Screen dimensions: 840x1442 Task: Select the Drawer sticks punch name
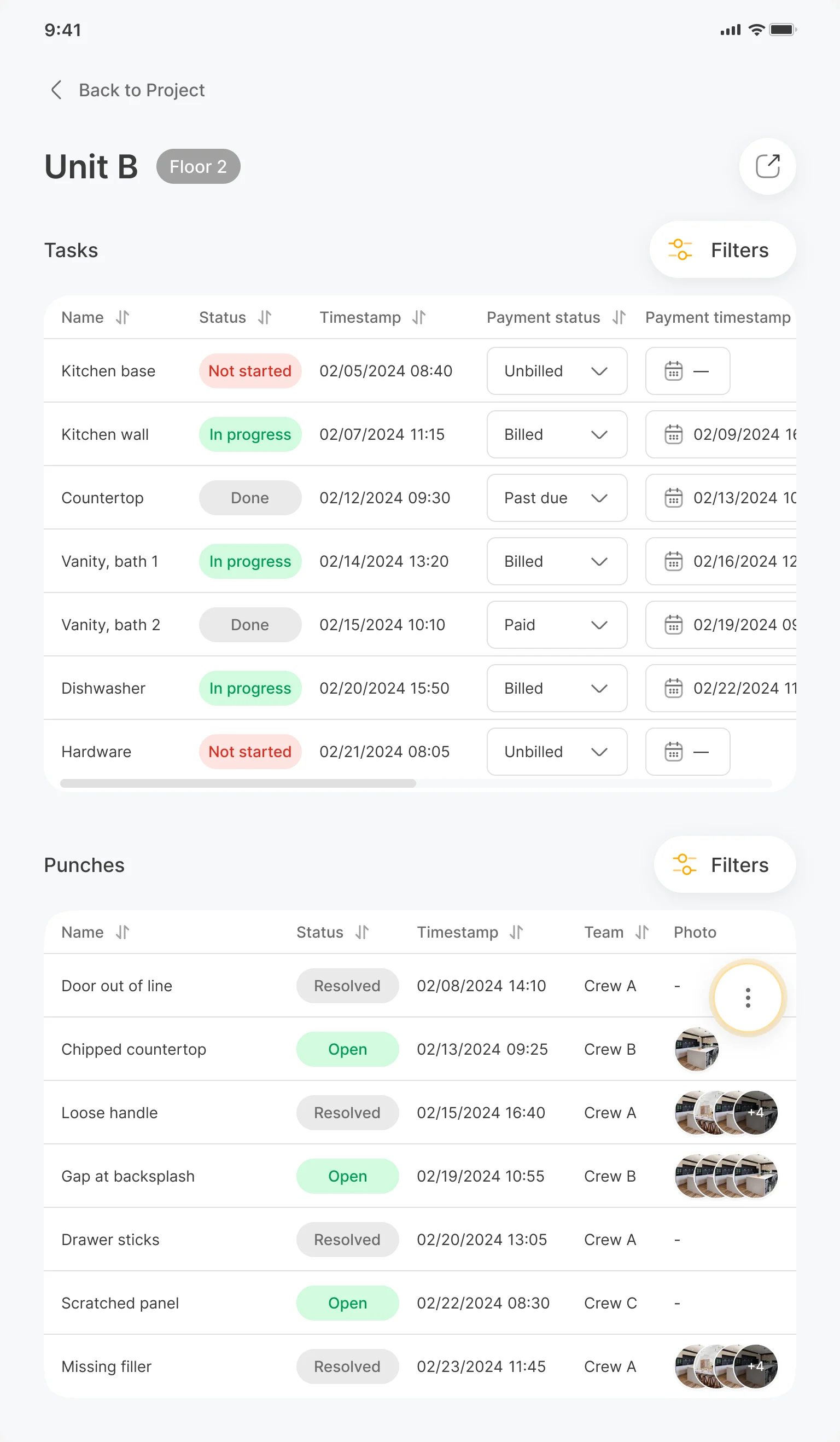(110, 1240)
